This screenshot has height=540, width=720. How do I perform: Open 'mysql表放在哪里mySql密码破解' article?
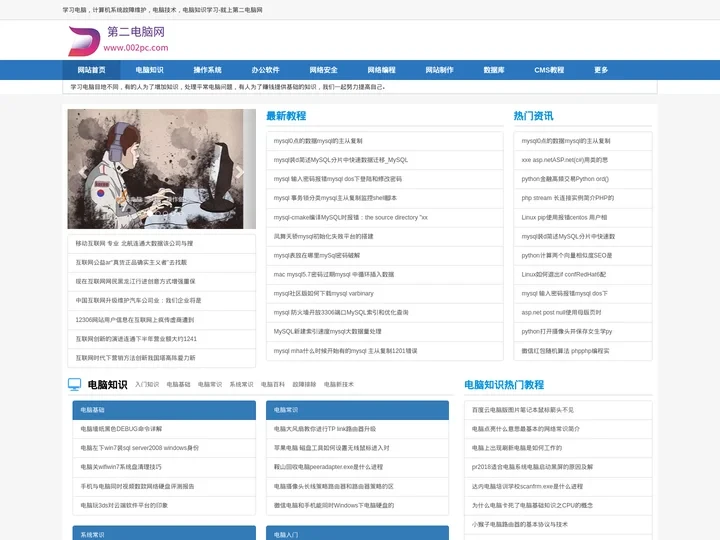click(384, 255)
